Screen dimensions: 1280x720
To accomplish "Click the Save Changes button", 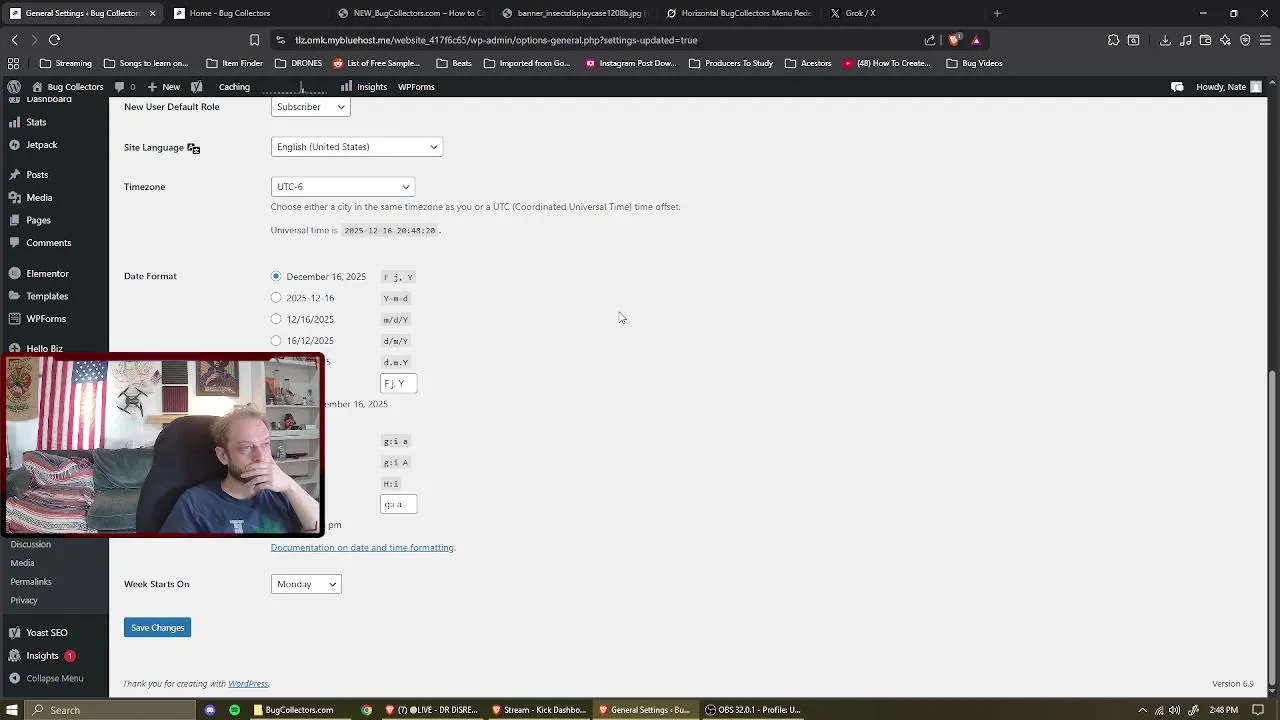I will [157, 627].
